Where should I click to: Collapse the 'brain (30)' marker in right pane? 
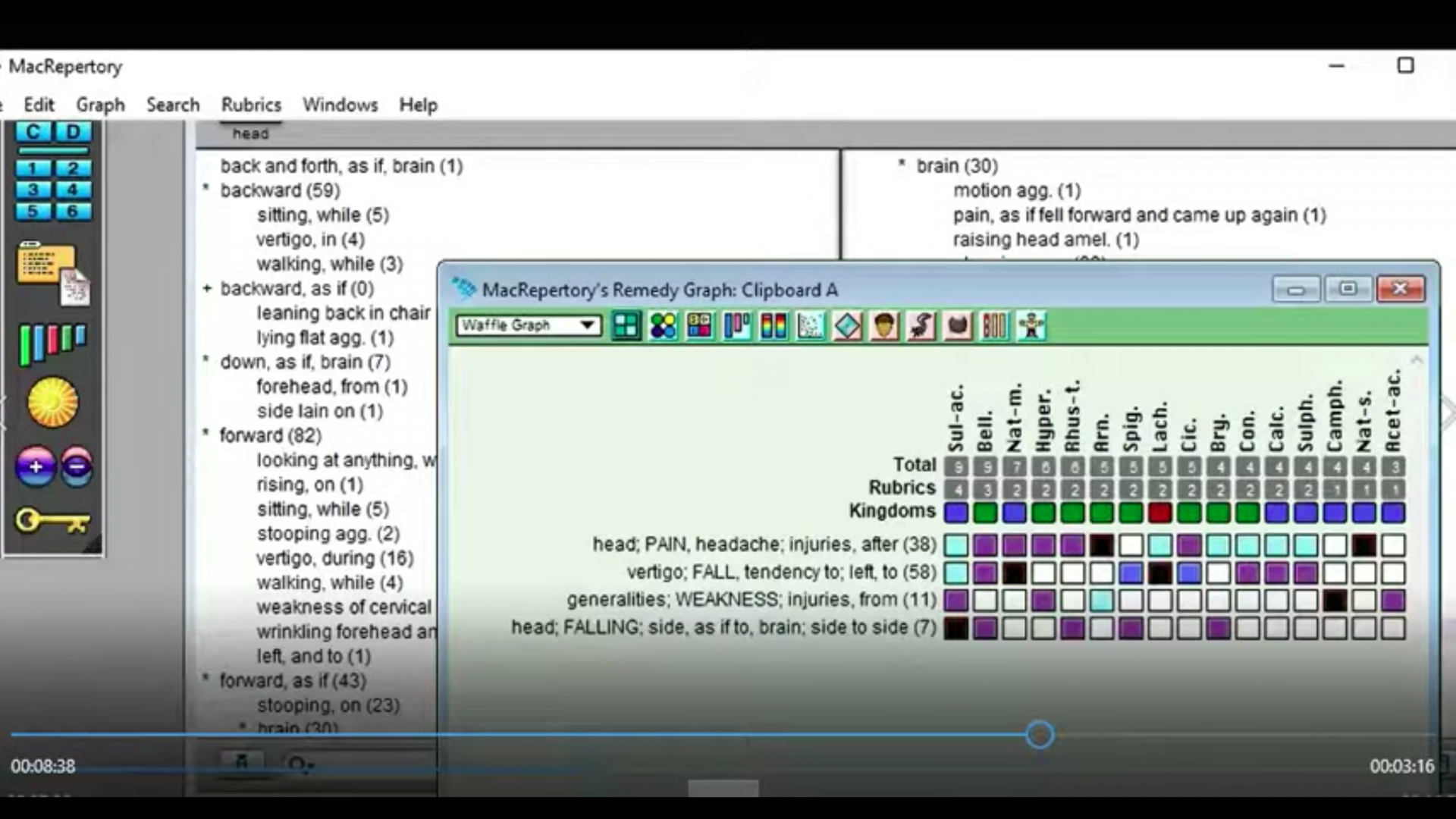coord(902,163)
